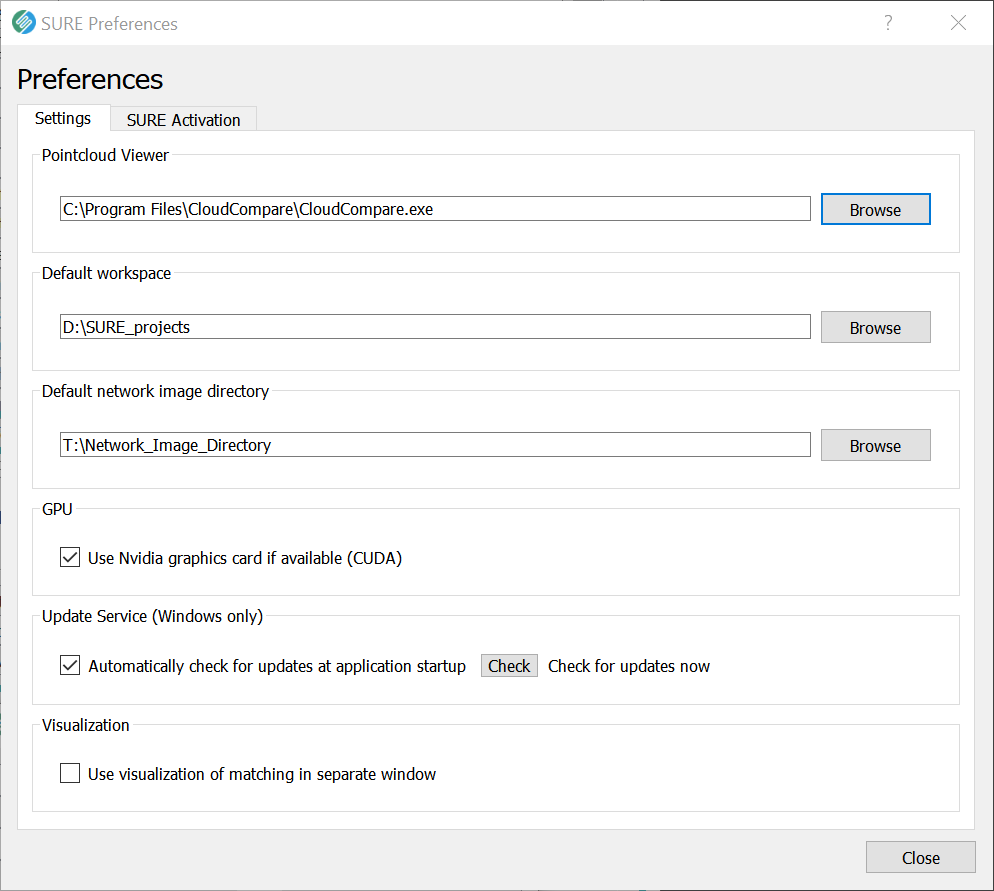Disable the Use Nvidia graphics card checkbox
994x891 pixels.
tap(70, 558)
